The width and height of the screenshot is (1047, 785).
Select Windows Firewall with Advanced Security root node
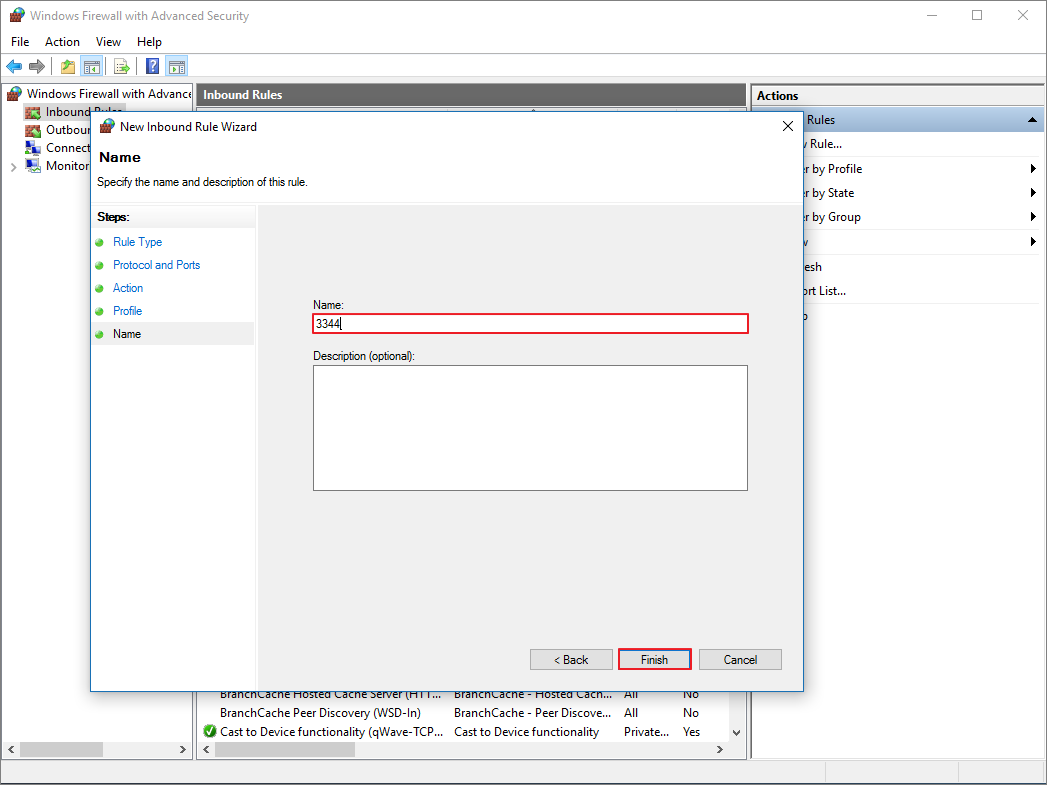(x=110, y=93)
